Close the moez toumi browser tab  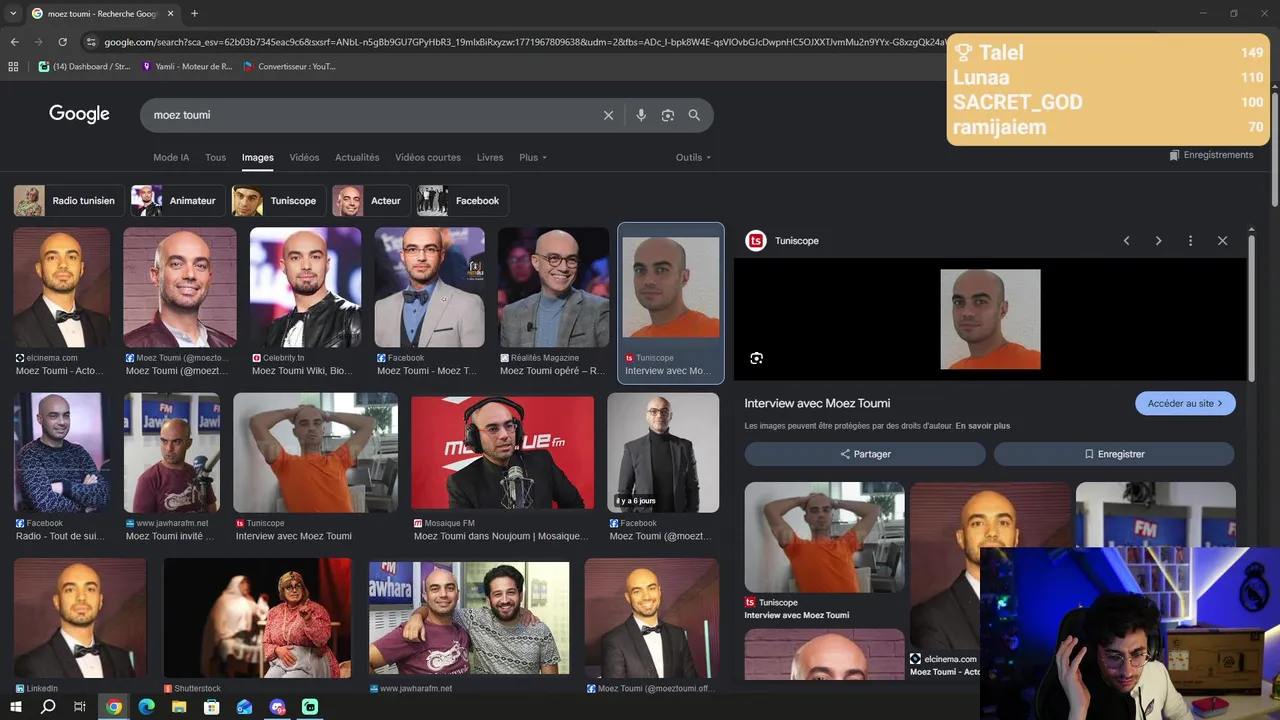[x=170, y=14]
